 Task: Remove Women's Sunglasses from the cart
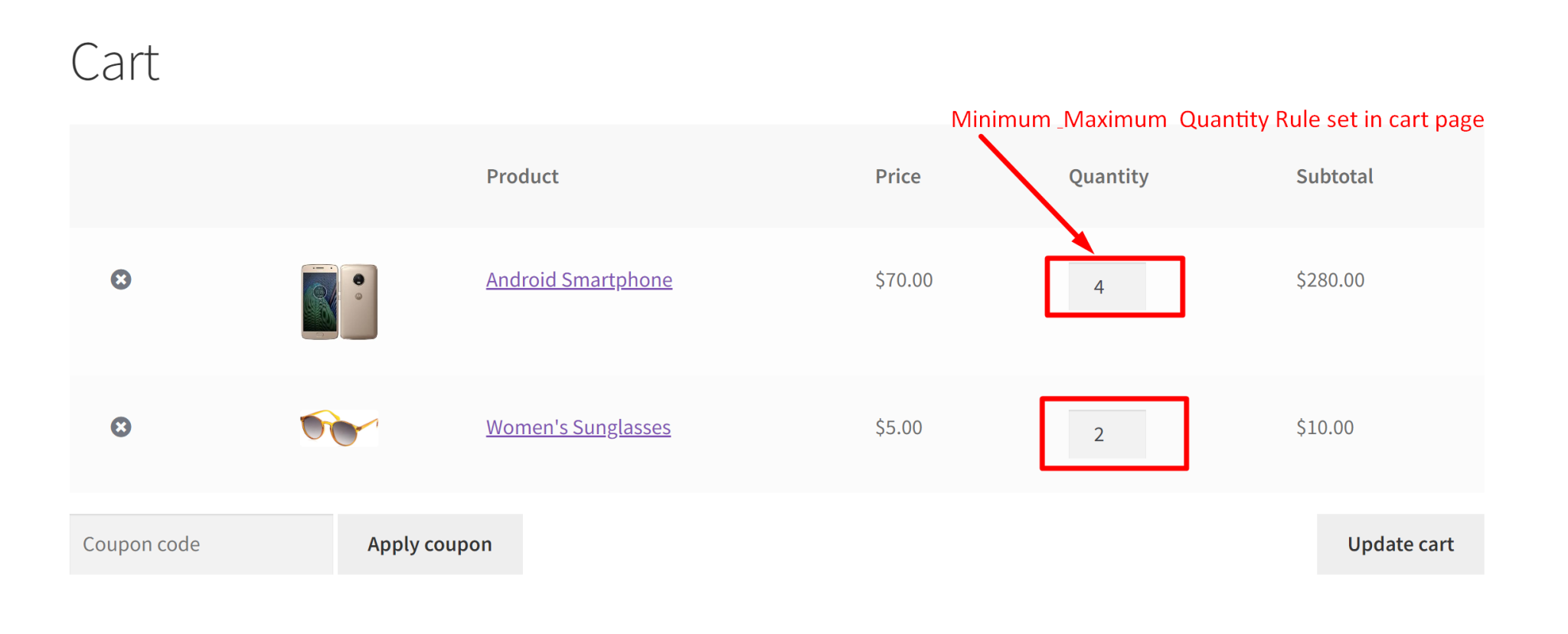coord(121,426)
